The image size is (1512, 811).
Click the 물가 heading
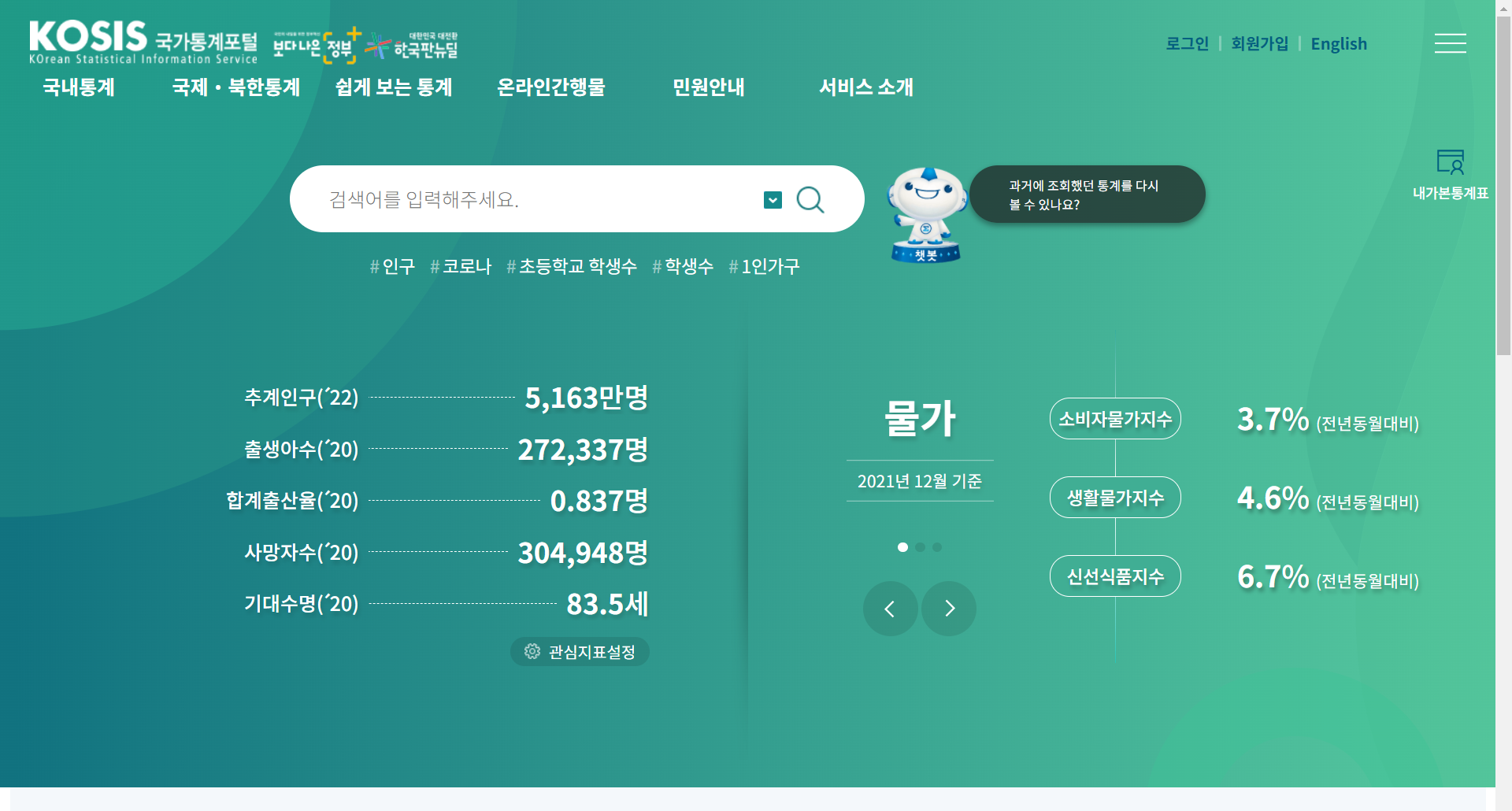click(x=920, y=417)
